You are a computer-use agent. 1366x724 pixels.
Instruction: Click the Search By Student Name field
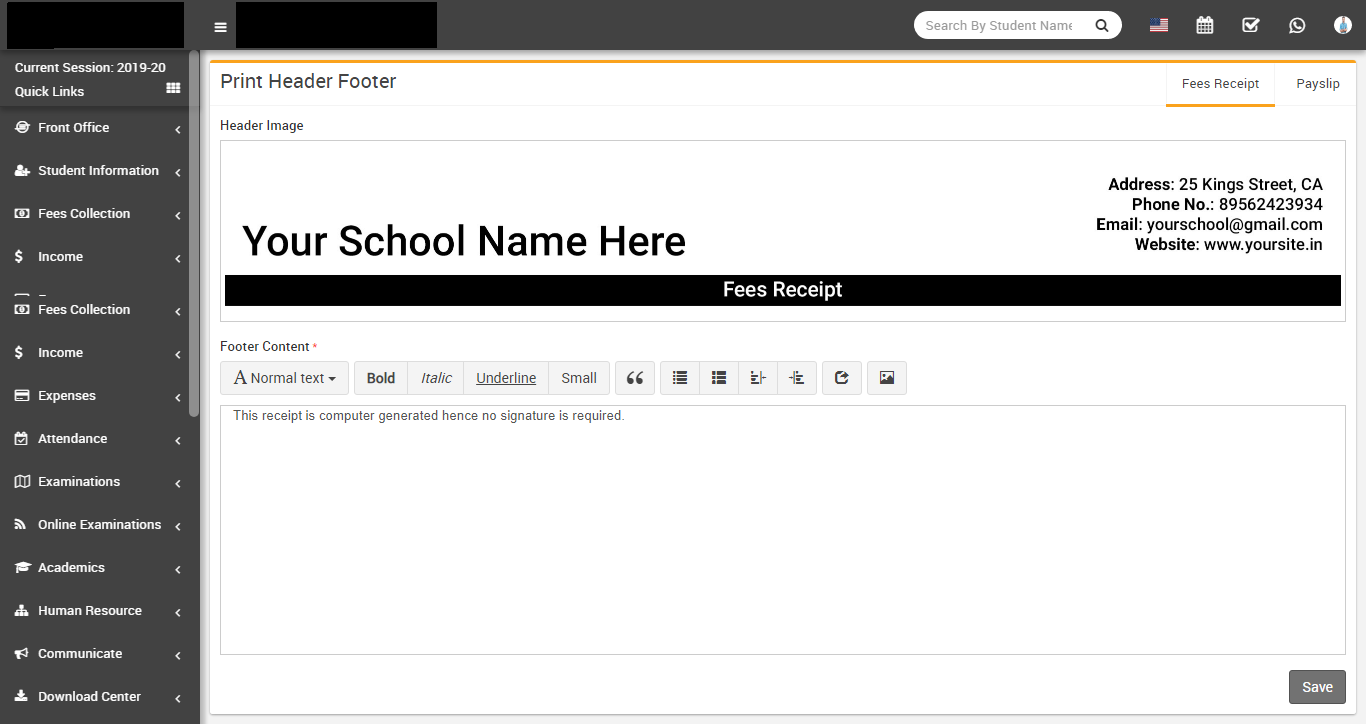pyautogui.click(x=998, y=26)
